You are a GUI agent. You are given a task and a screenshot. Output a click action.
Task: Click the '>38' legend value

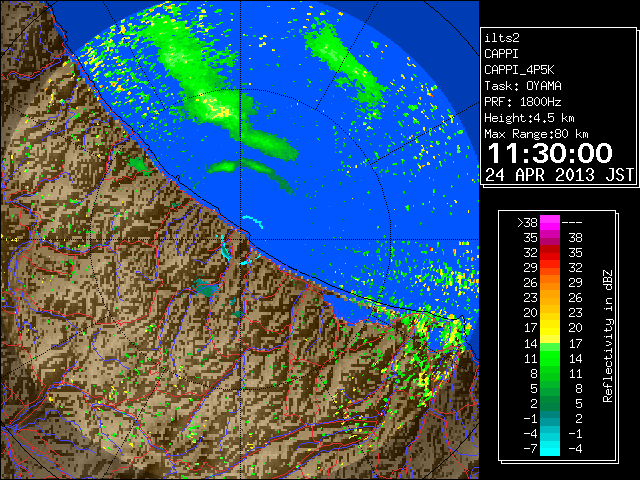527,222
